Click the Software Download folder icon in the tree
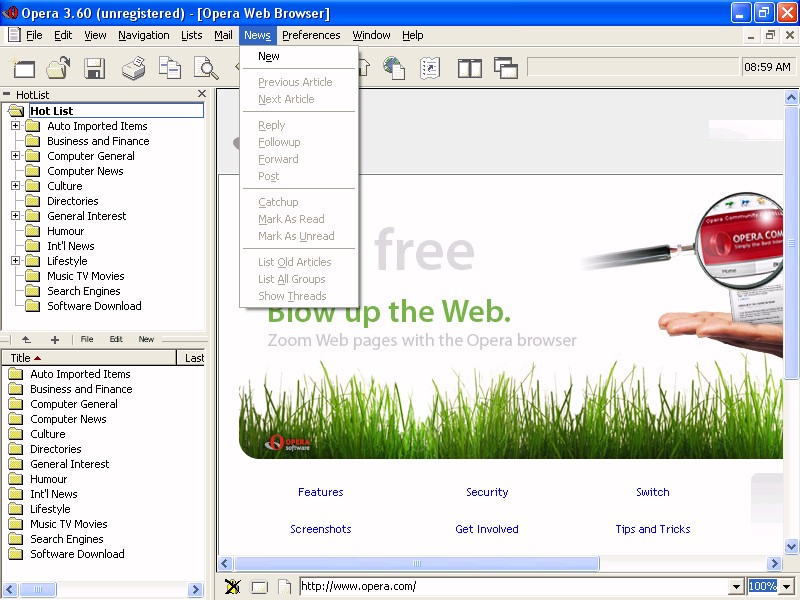The image size is (800, 600). click(33, 306)
